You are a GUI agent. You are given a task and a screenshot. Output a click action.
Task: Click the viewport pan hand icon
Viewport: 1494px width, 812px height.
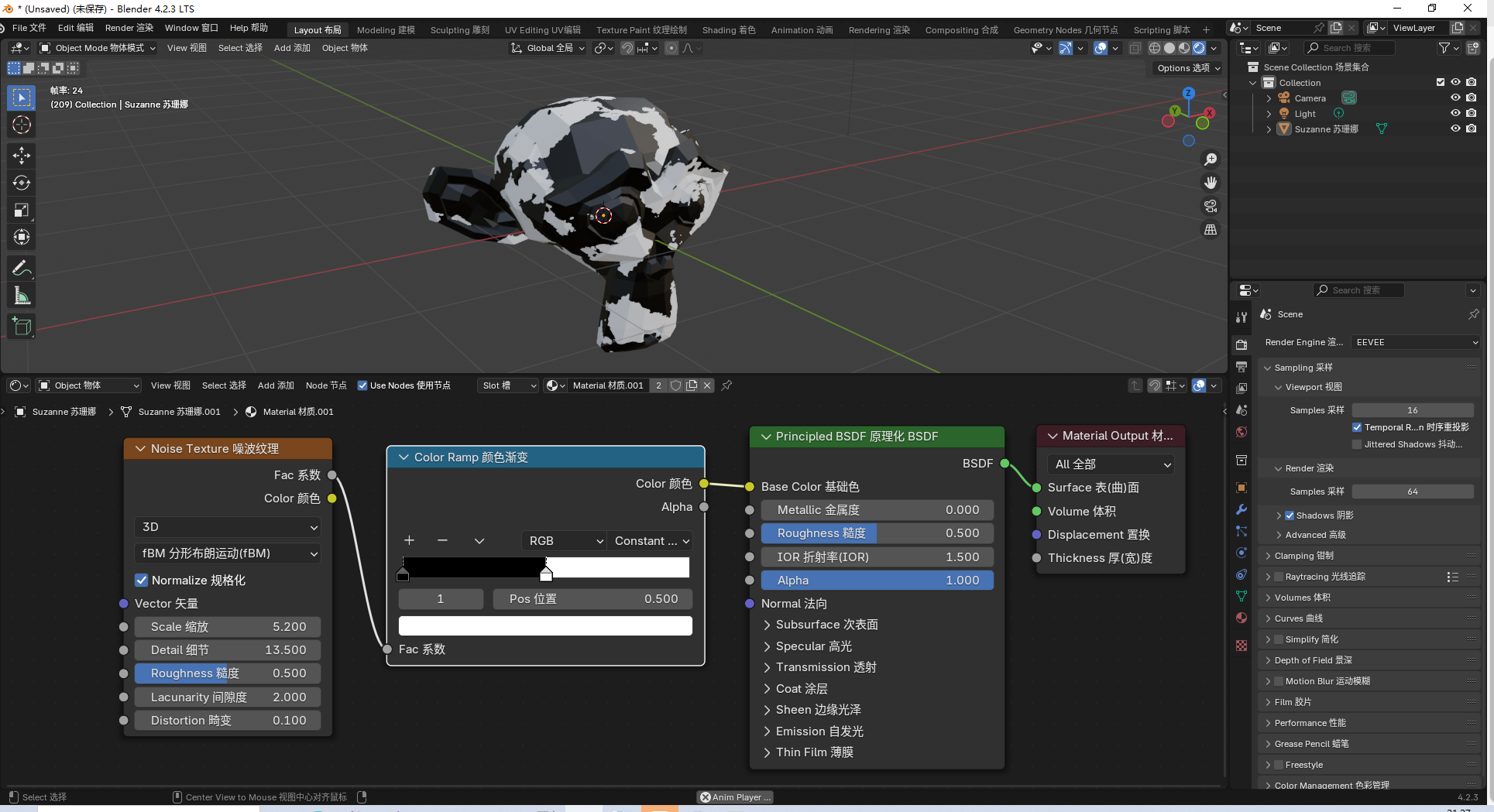click(x=1211, y=183)
